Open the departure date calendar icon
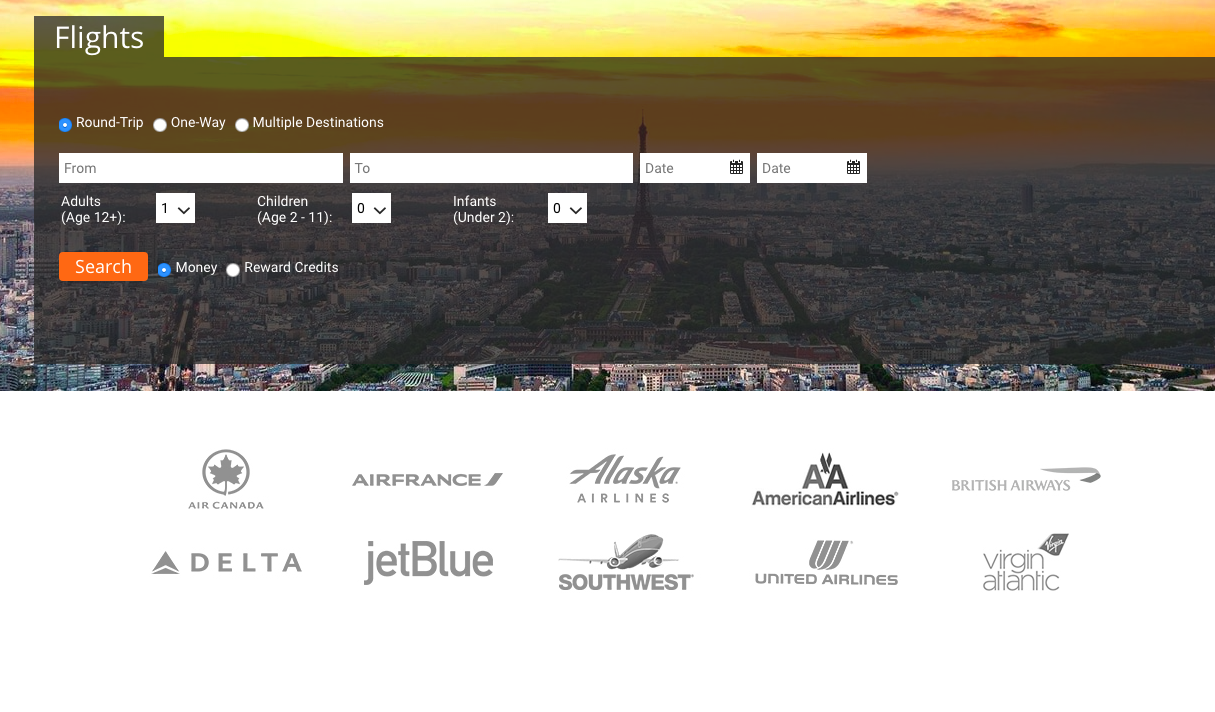This screenshot has width=1215, height=712. pos(736,168)
